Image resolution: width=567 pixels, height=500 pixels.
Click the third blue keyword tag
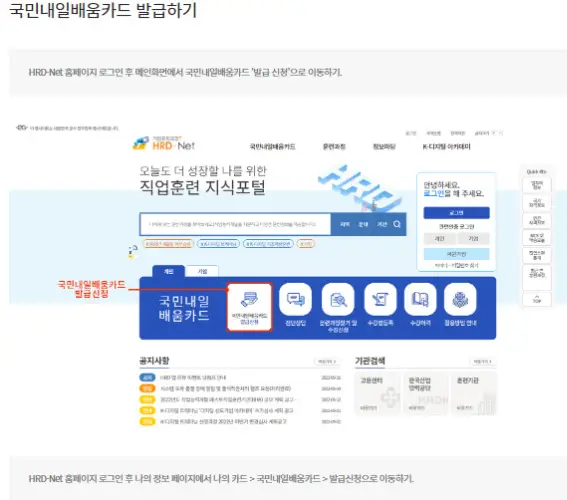pyautogui.click(x=268, y=244)
